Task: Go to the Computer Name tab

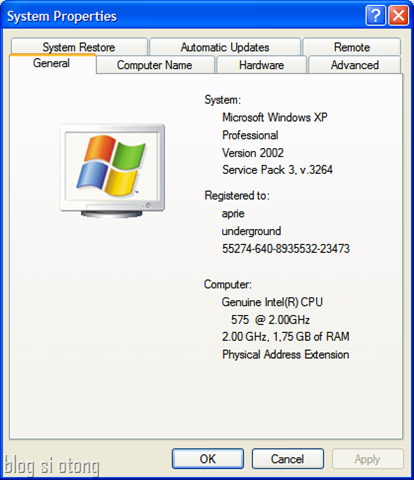Action: coord(155,65)
